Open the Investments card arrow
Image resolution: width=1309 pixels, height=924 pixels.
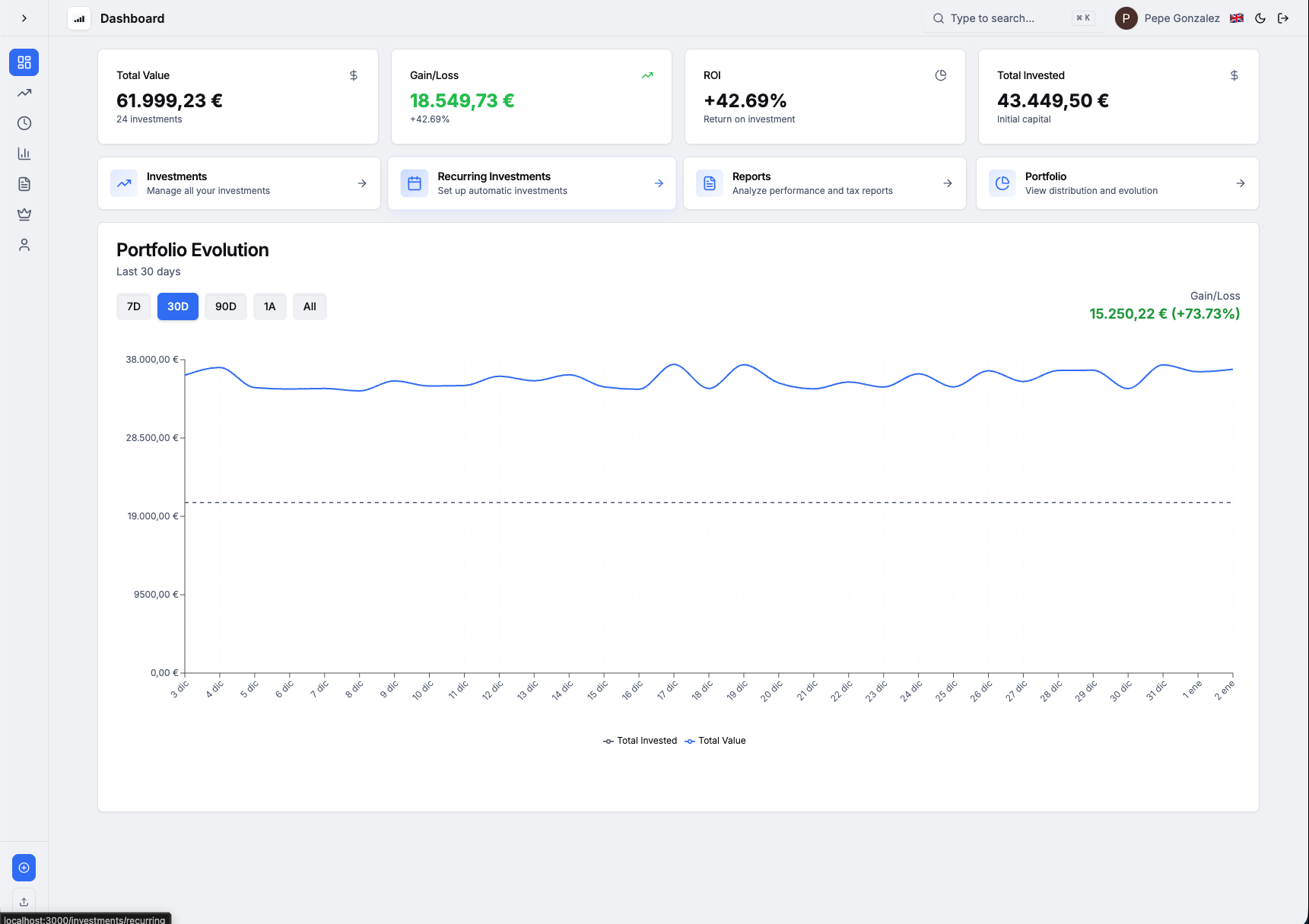coord(361,183)
